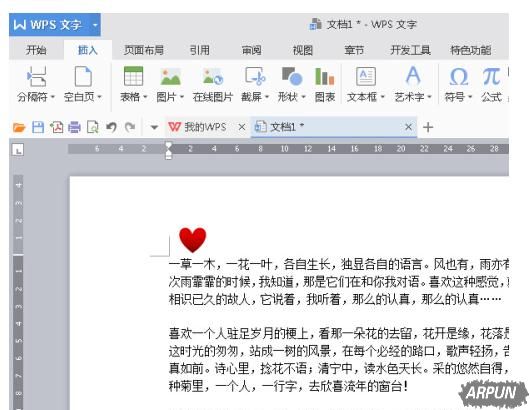Image resolution: width=530 pixels, height=410 pixels.
Task: Save the document with the disk icon
Action: tap(38, 127)
